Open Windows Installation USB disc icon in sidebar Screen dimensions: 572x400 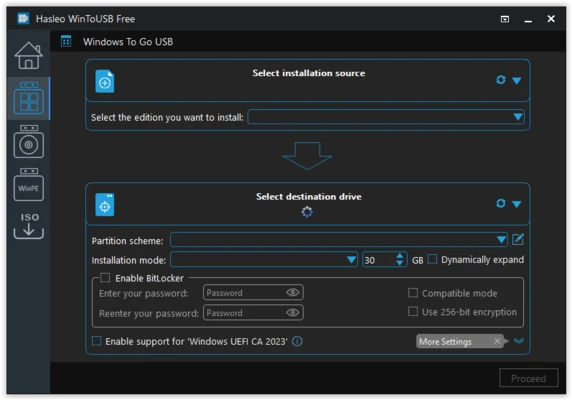pyautogui.click(x=28, y=141)
